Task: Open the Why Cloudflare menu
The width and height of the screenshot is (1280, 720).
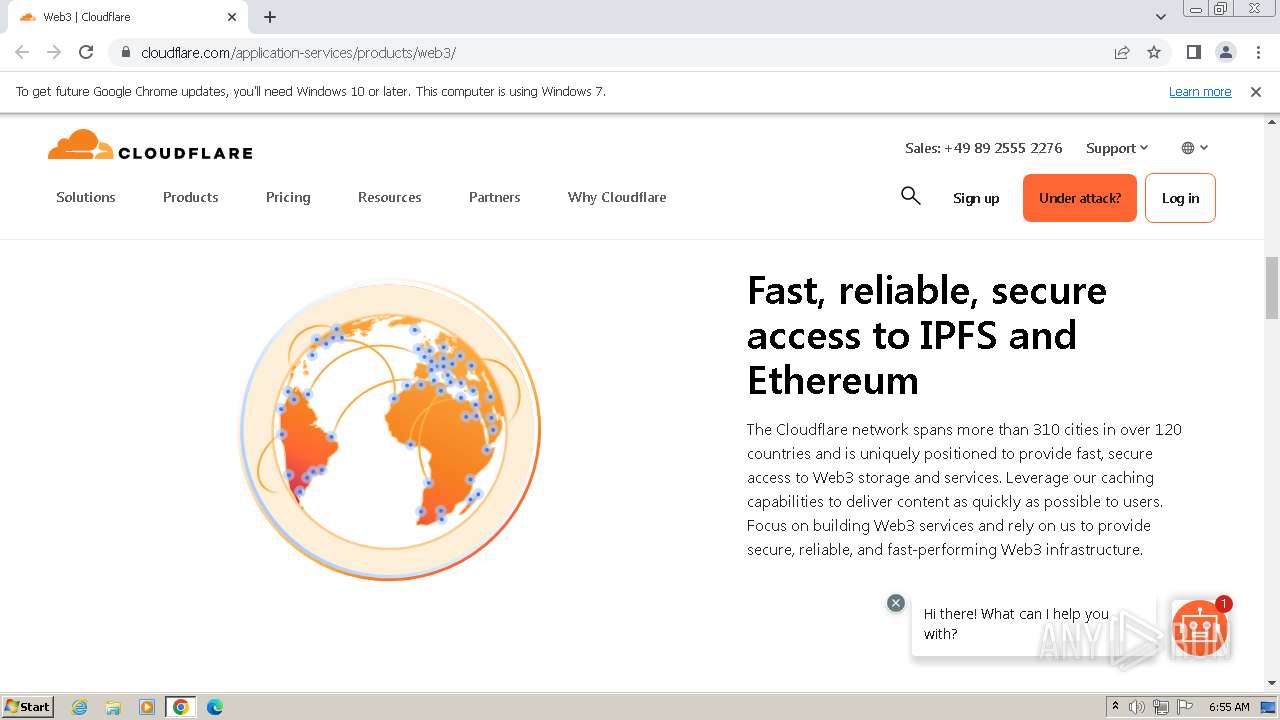Action: pos(617,197)
